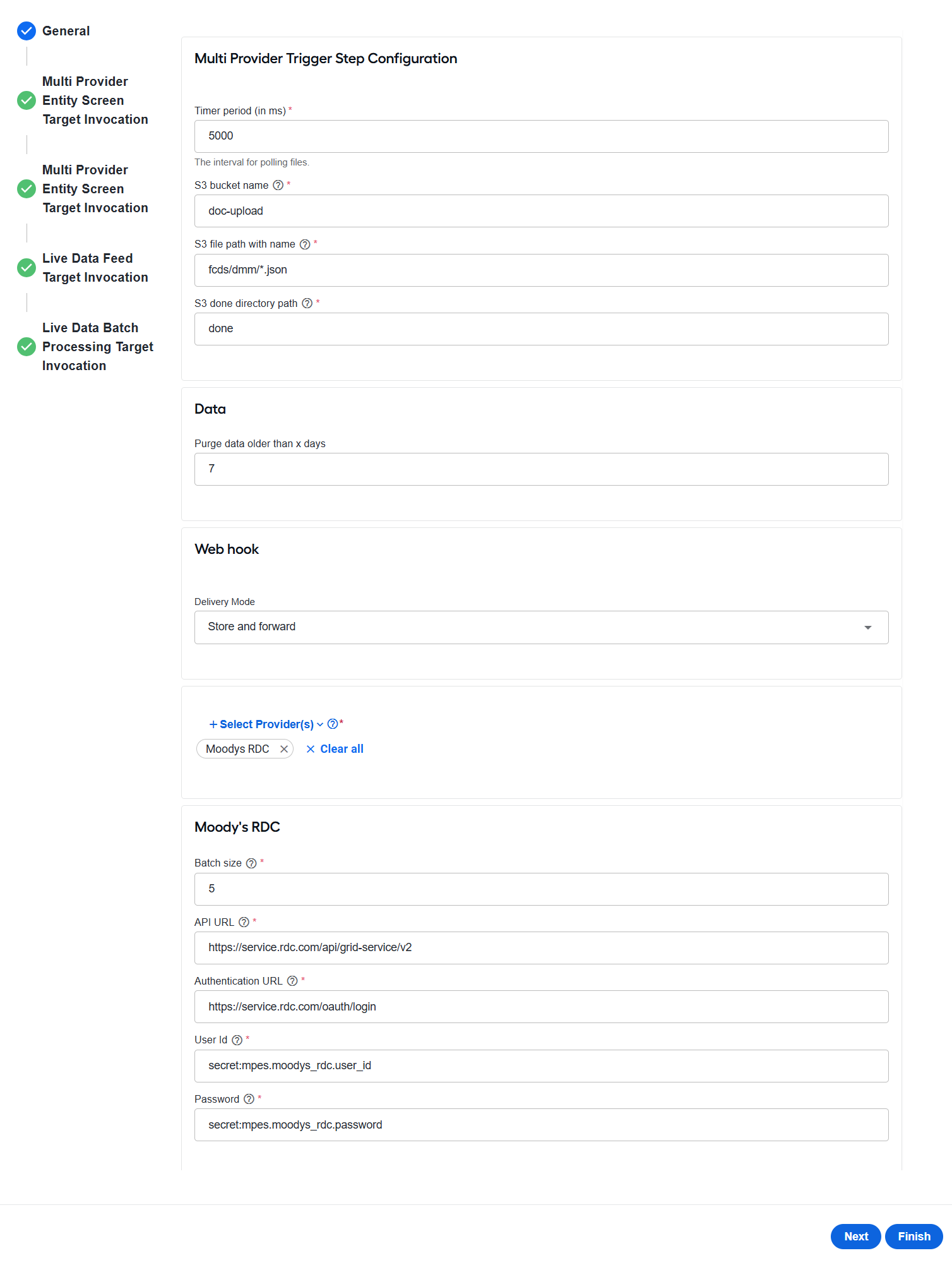Click help icon beside S3 file path with name
This screenshot has height=1265, width=952.
304,244
